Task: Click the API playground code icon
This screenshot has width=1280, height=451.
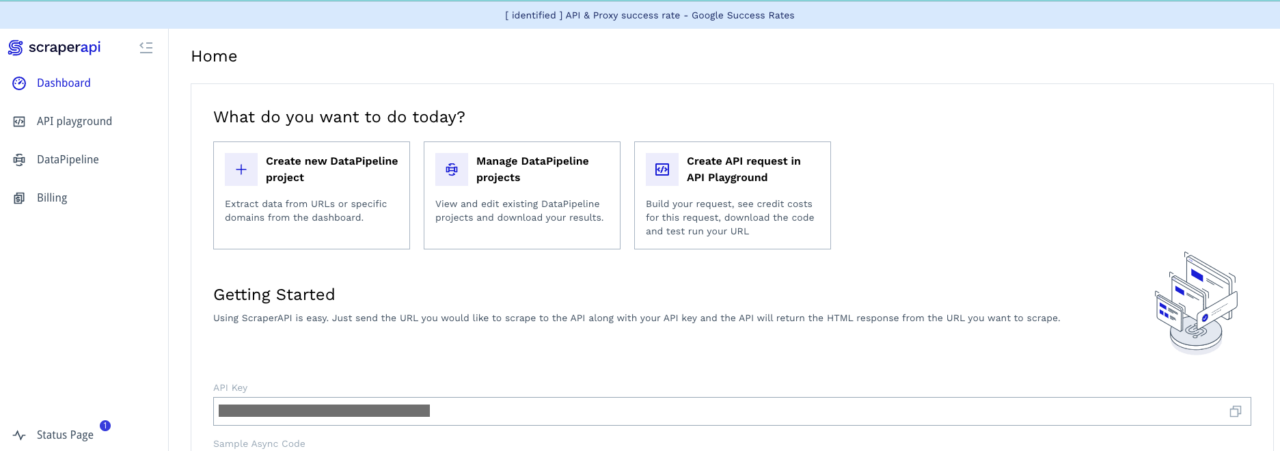Action: (x=19, y=121)
